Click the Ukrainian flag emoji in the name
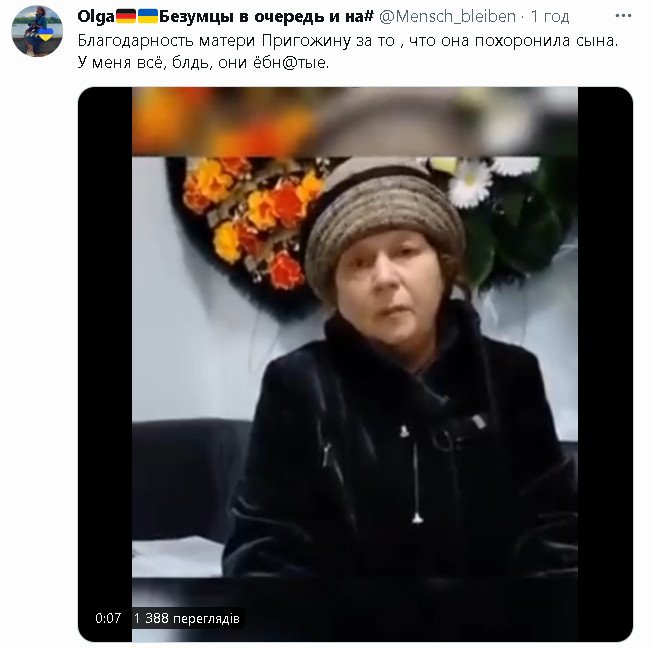The width and height of the screenshot is (650, 648). point(148,16)
